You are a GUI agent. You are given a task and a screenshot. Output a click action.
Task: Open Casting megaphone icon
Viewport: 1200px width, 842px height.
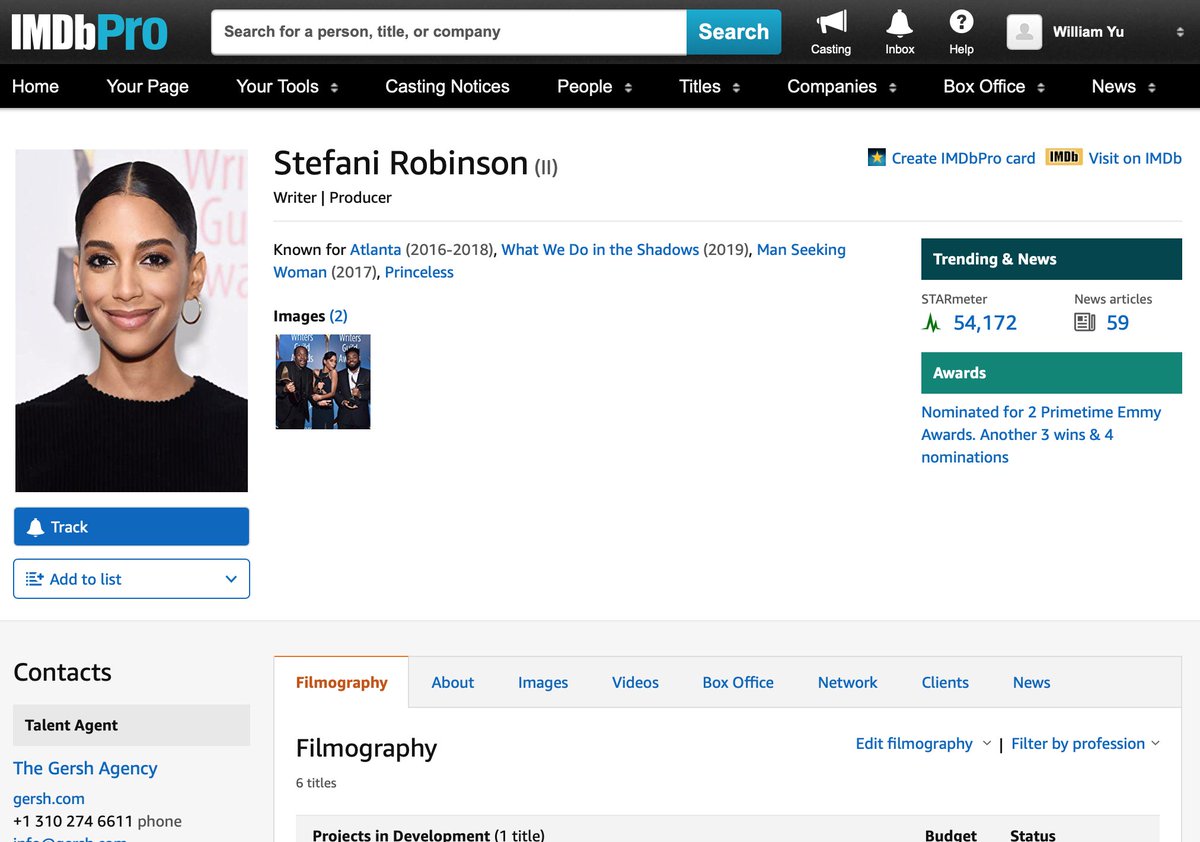831,22
